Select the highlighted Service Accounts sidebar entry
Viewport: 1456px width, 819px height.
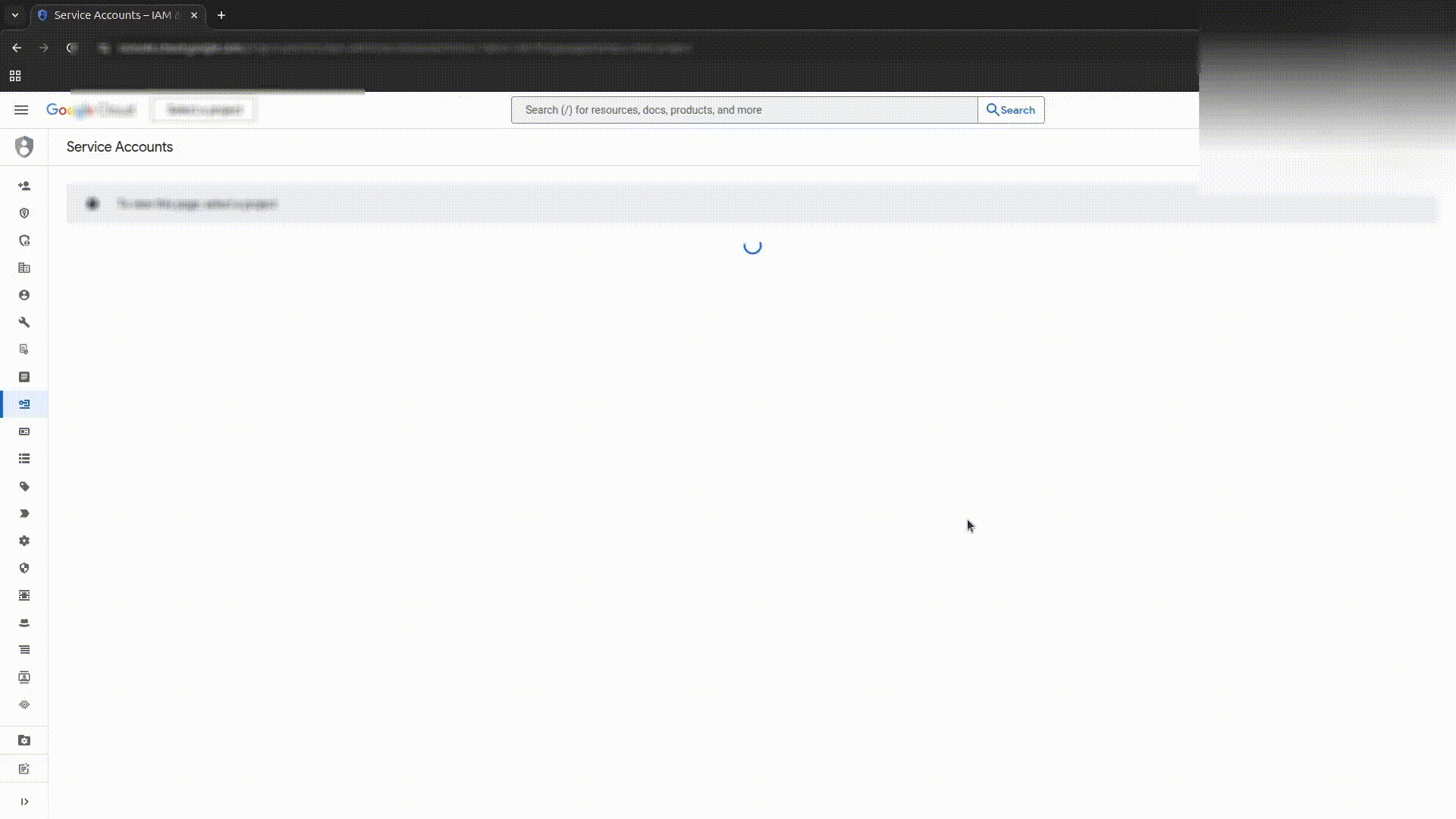24,404
